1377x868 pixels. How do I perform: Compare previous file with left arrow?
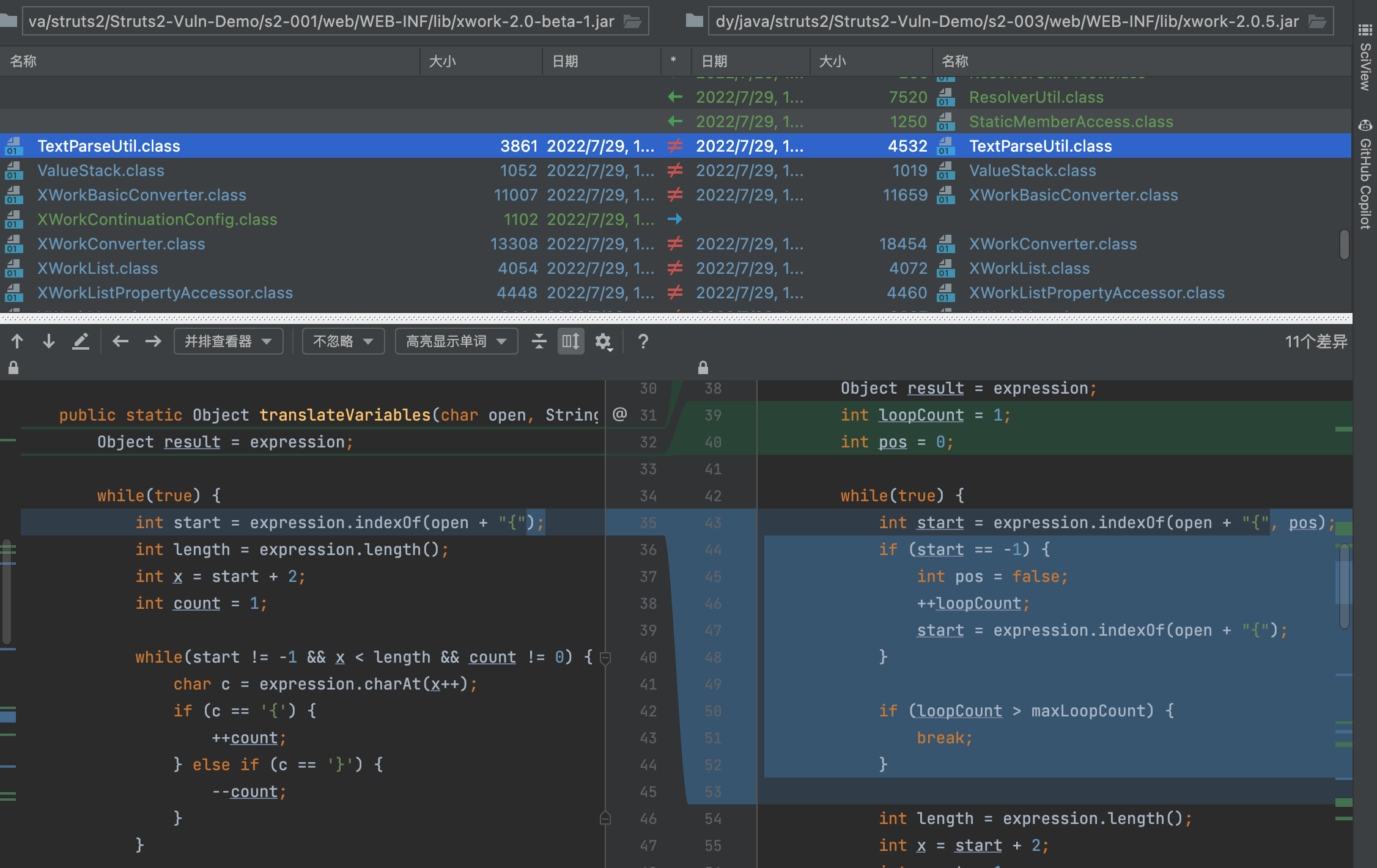point(120,341)
